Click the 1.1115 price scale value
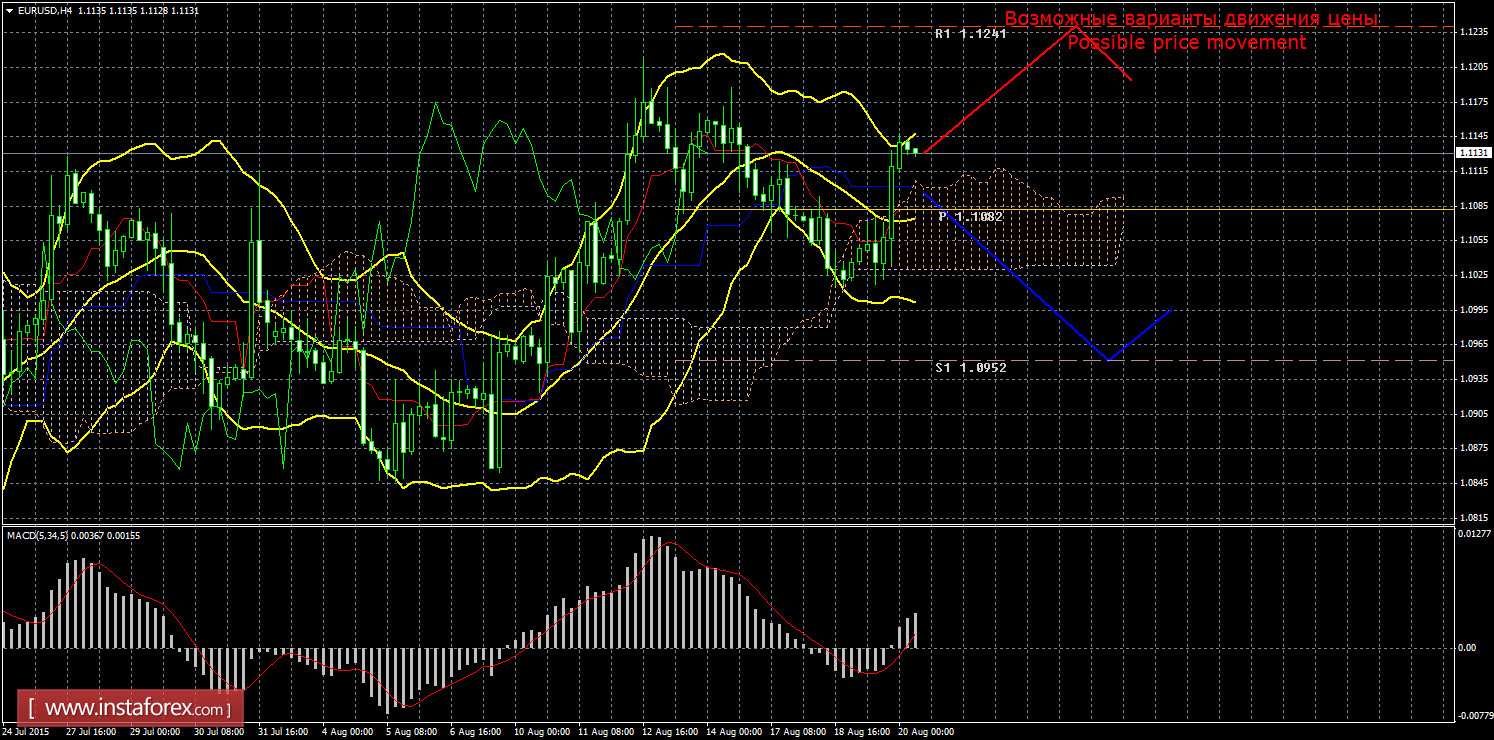1494x740 pixels. (x=1472, y=171)
